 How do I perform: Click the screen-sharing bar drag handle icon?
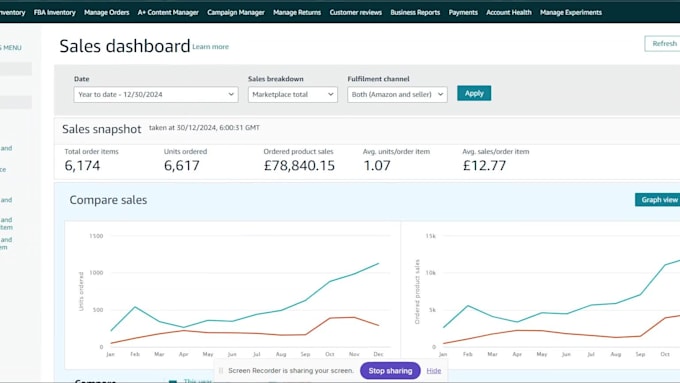click(221, 371)
